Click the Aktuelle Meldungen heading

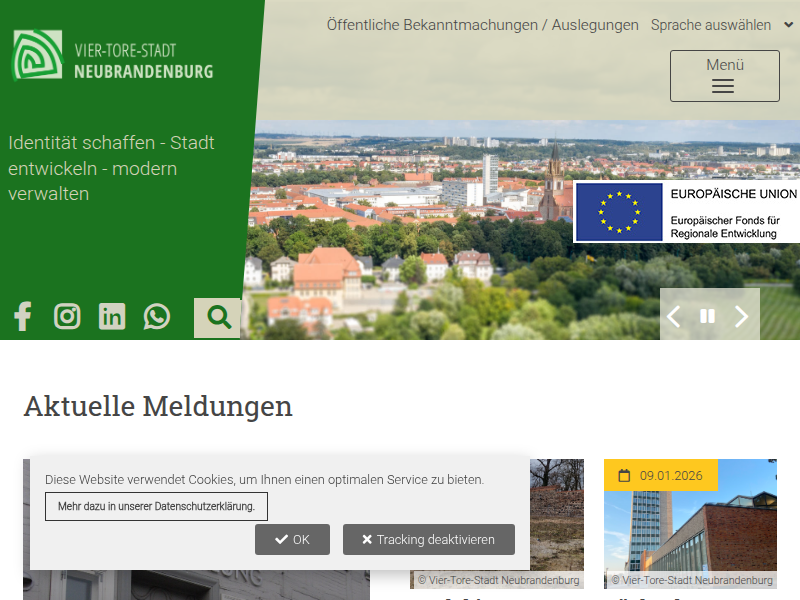click(158, 406)
